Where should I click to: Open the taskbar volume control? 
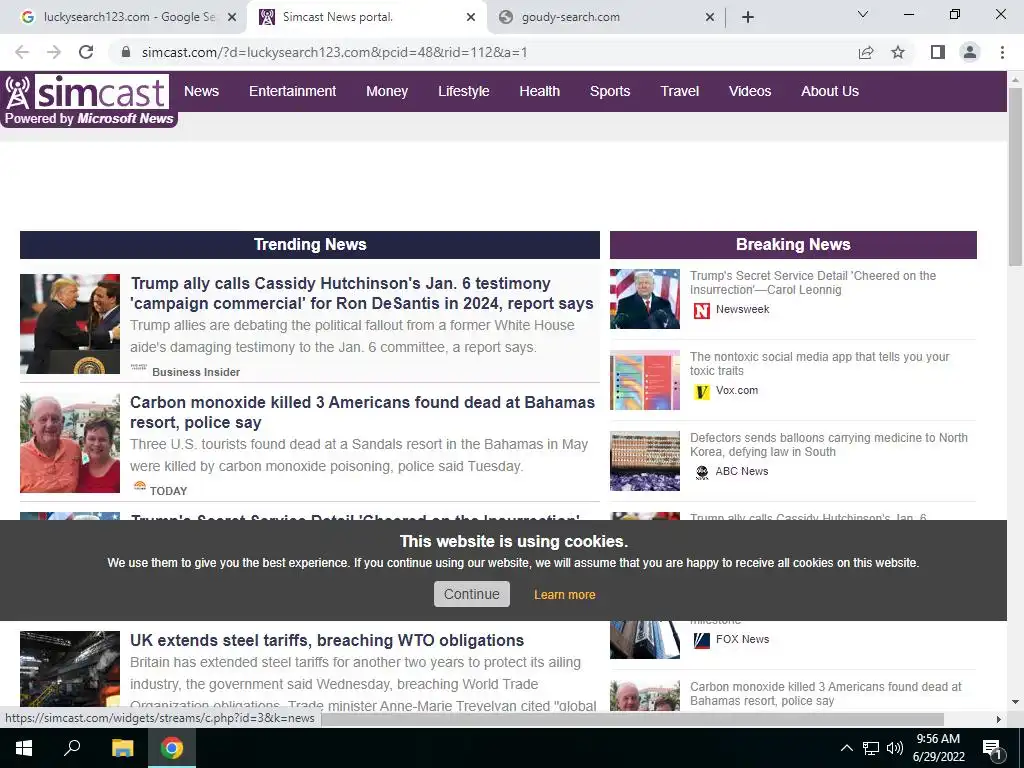point(895,748)
